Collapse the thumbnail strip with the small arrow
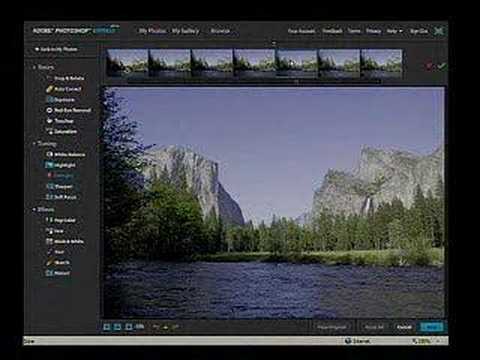Viewport: 480px width, 360px height. coord(274,43)
